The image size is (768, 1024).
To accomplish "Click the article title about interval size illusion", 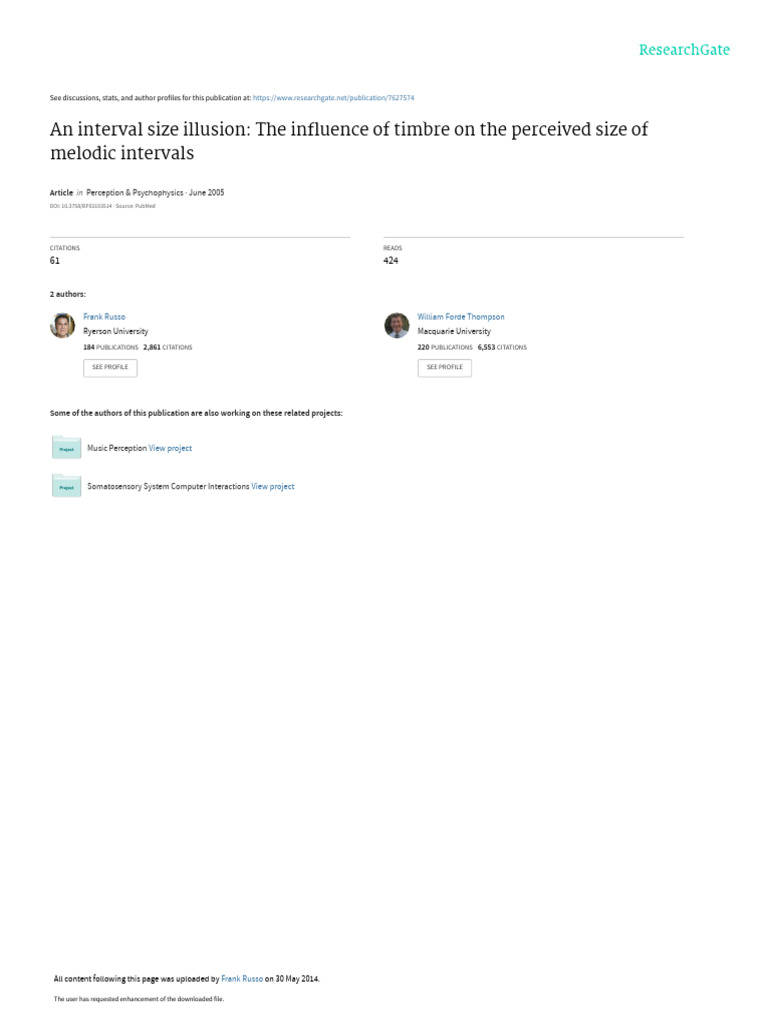I will (x=349, y=140).
